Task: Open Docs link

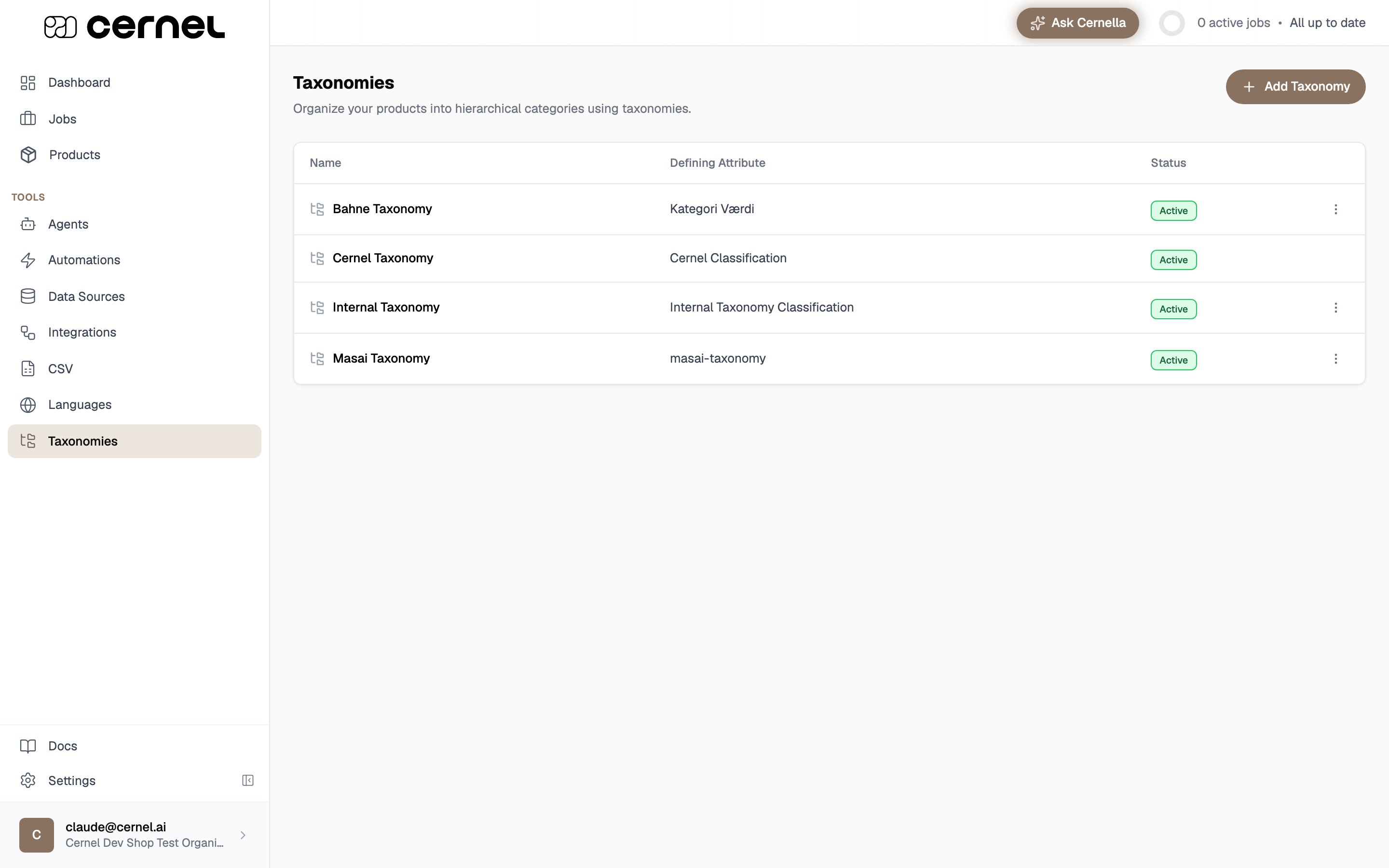Action: 134,746
